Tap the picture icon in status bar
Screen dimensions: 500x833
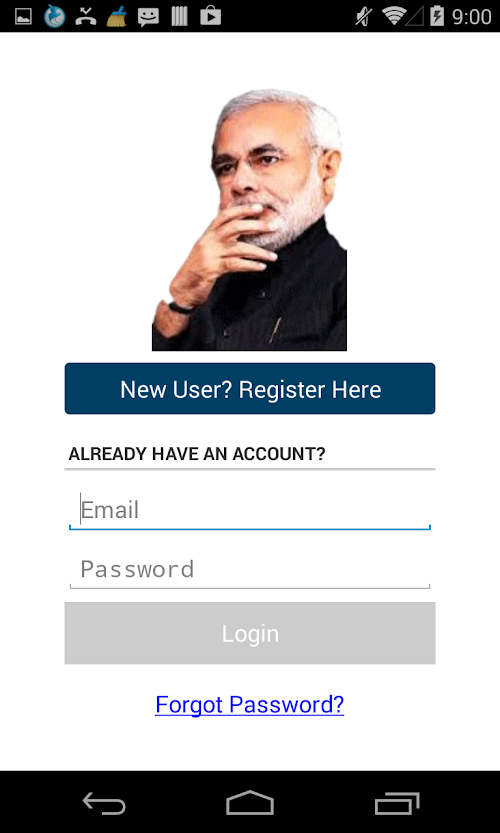23,16
